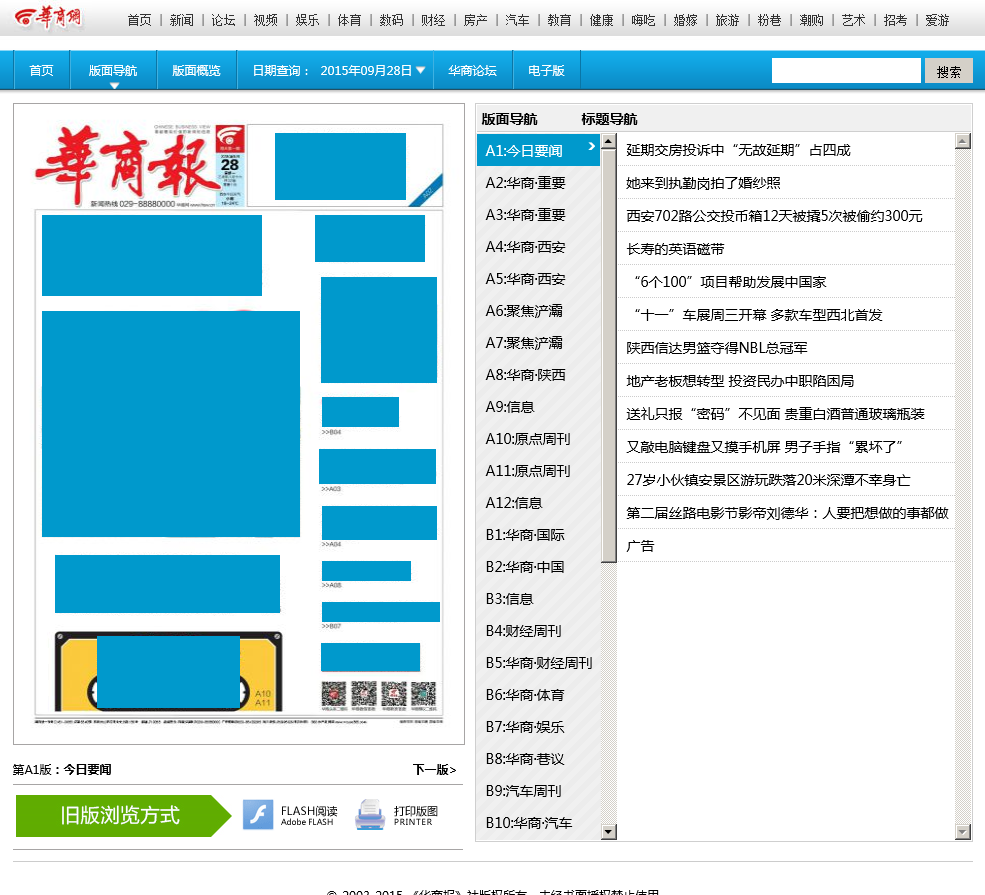
Task: Select page B5:华商·财经周刊
Action: (x=538, y=663)
